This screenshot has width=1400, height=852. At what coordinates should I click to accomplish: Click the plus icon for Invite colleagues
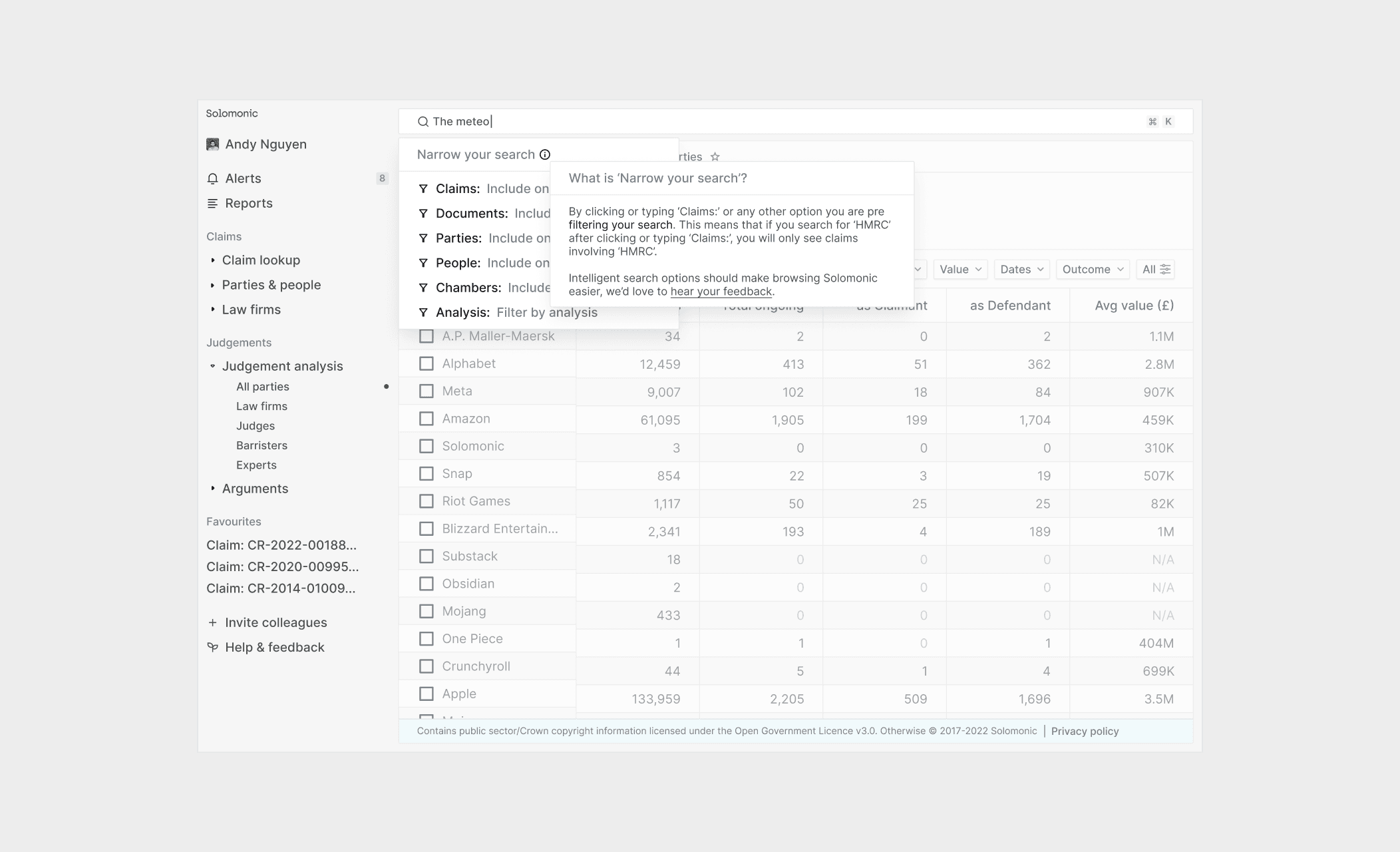click(213, 623)
